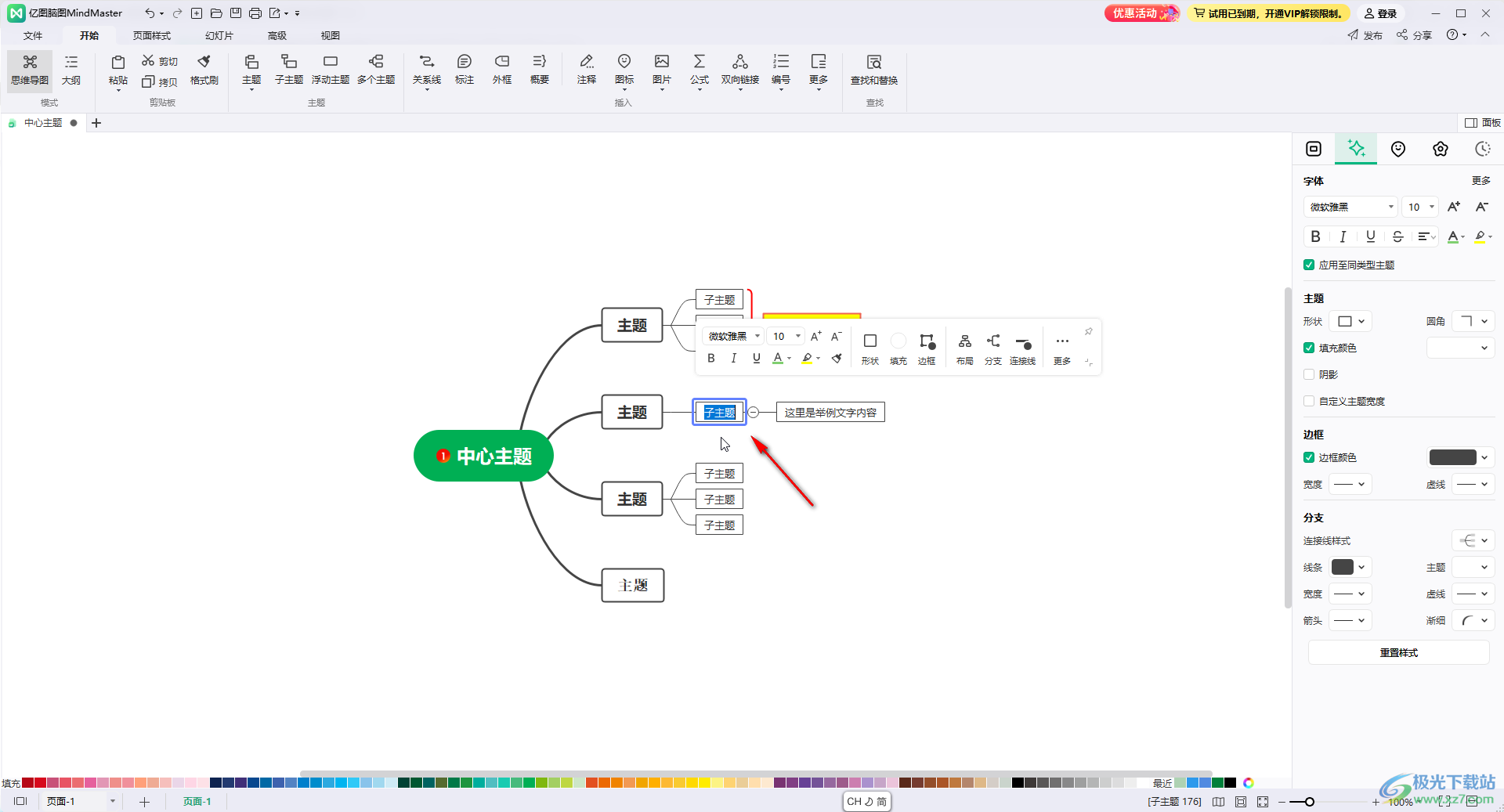This screenshot has width=1504, height=812.
Task: Switch to 大纲 outline mode
Action: (71, 69)
